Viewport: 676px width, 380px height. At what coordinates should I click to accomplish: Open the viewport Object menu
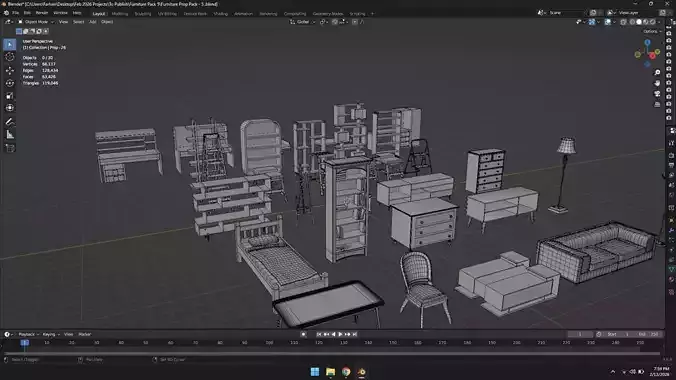pyautogui.click(x=107, y=22)
